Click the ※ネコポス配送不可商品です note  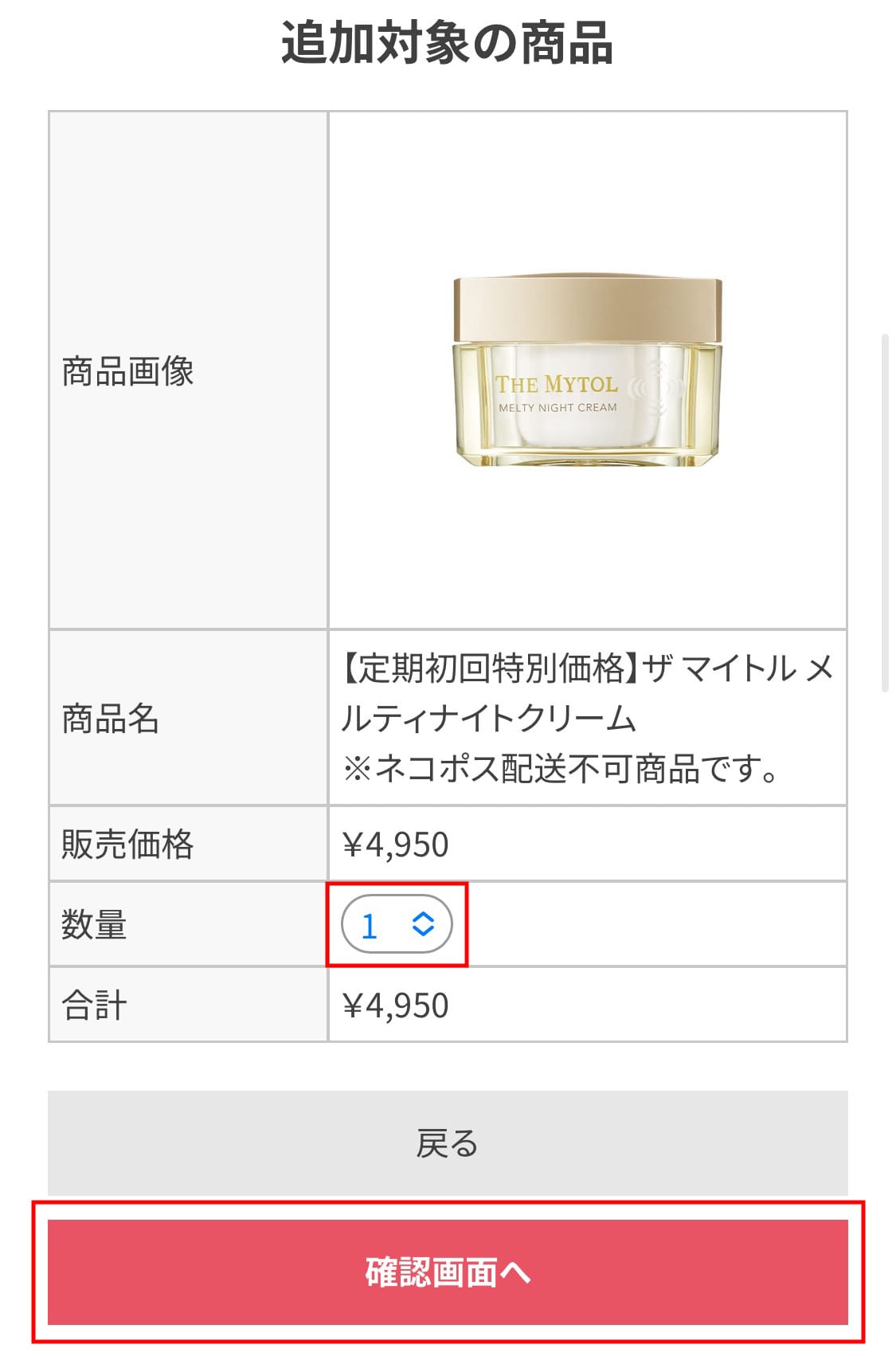tap(561, 769)
